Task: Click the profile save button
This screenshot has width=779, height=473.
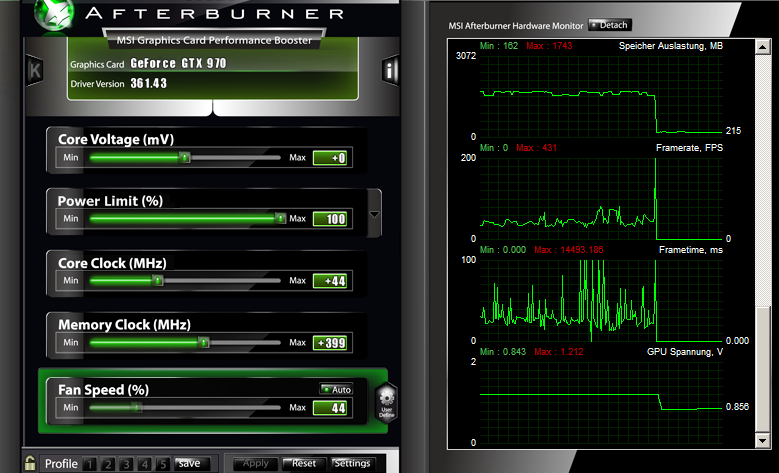Action: [x=192, y=464]
